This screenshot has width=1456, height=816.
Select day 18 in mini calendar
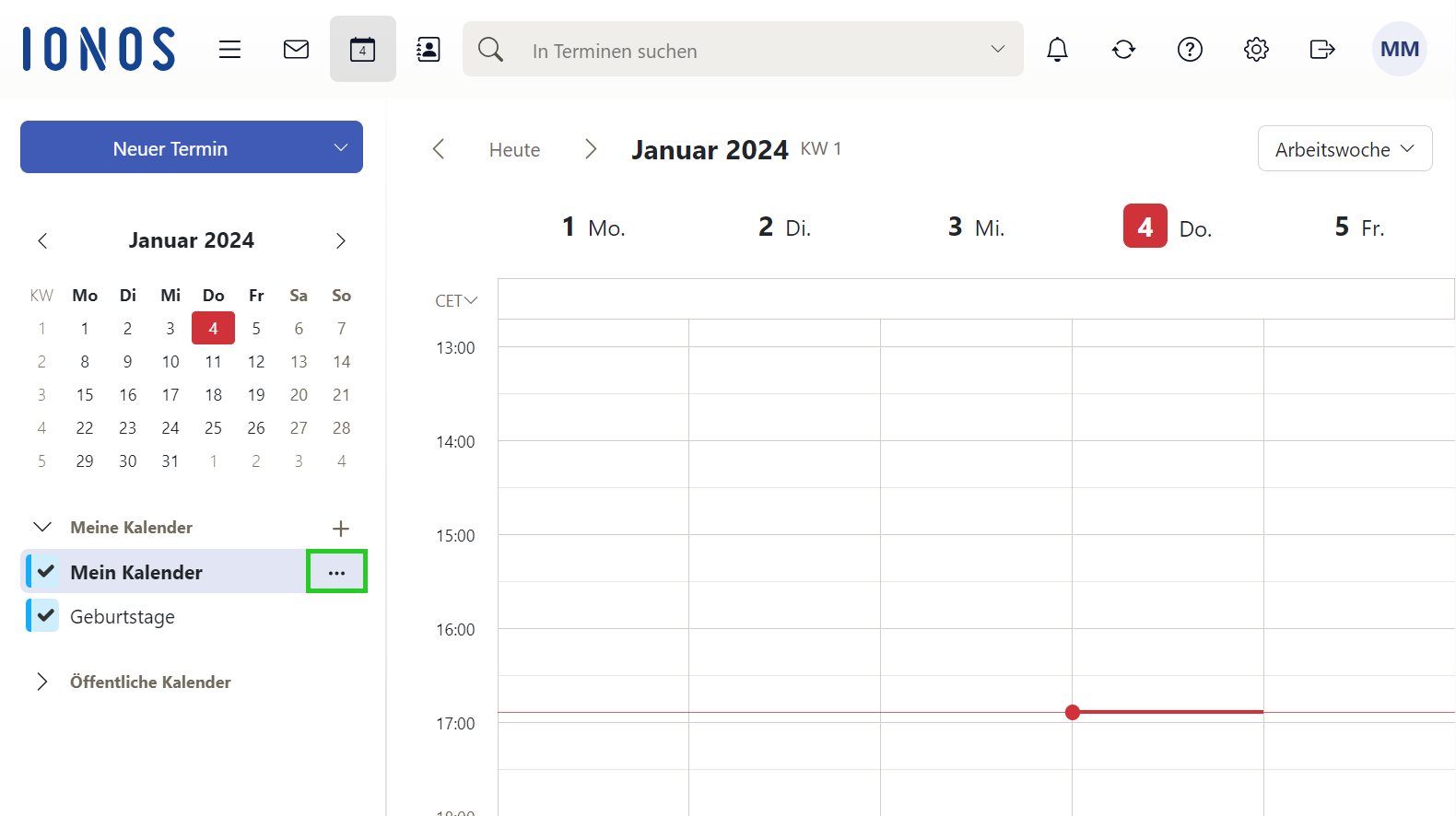tap(213, 394)
